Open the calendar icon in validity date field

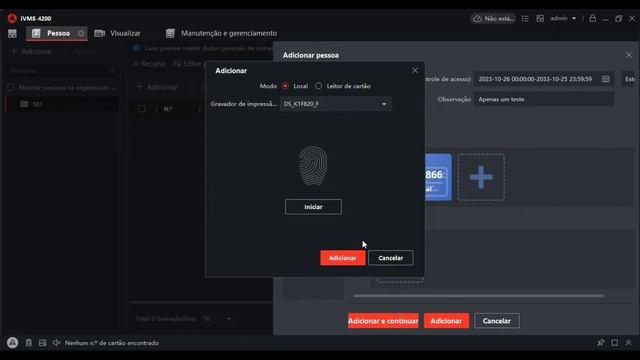click(606, 79)
